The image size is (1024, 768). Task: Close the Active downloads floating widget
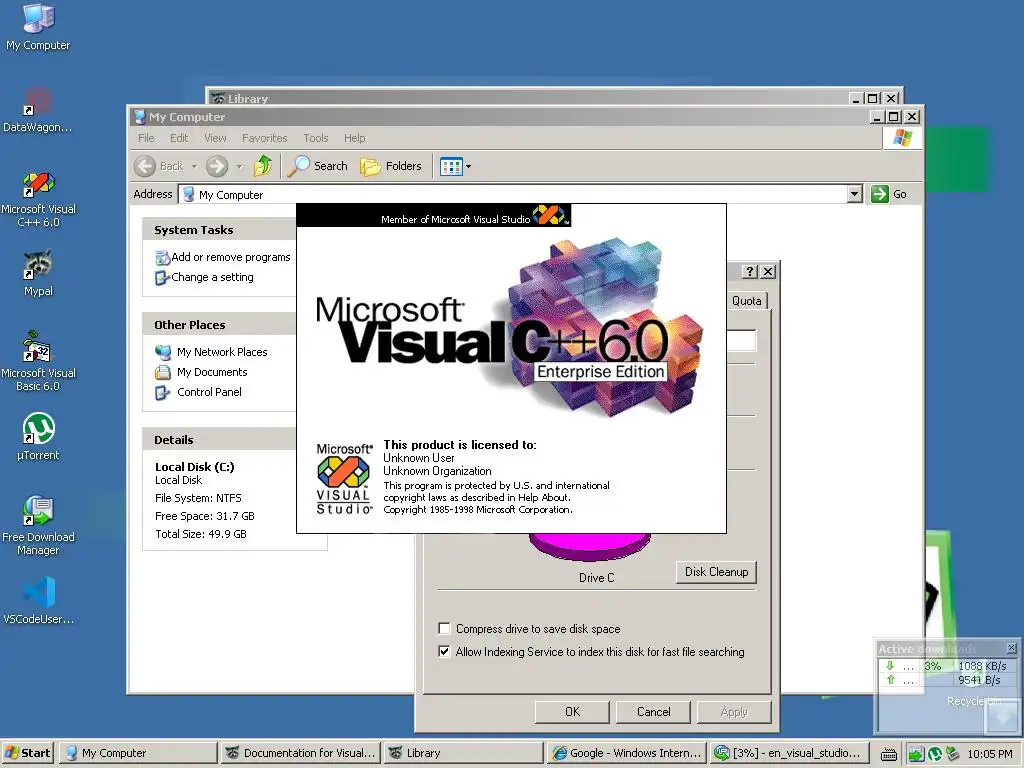[1011, 648]
